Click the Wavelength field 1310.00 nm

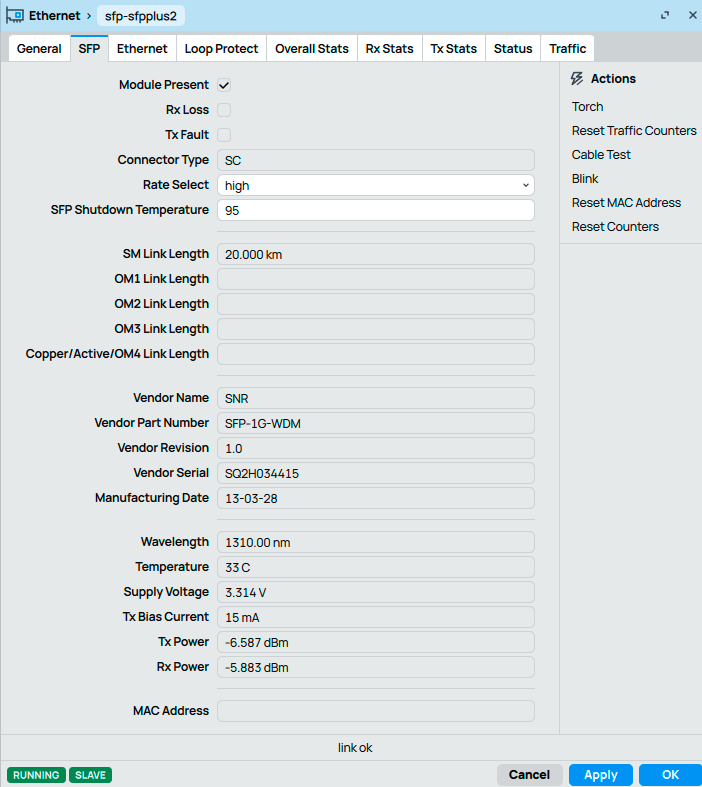pyautogui.click(x=376, y=543)
